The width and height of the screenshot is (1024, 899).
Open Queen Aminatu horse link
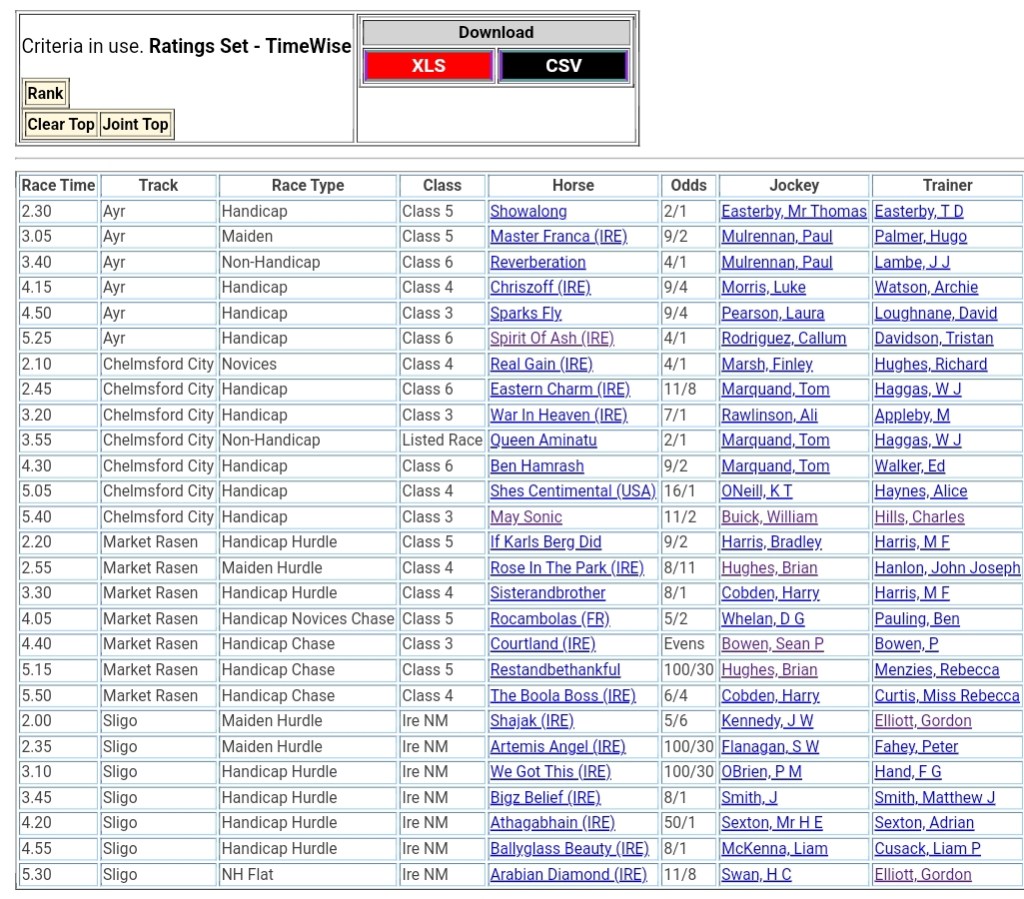(x=543, y=440)
